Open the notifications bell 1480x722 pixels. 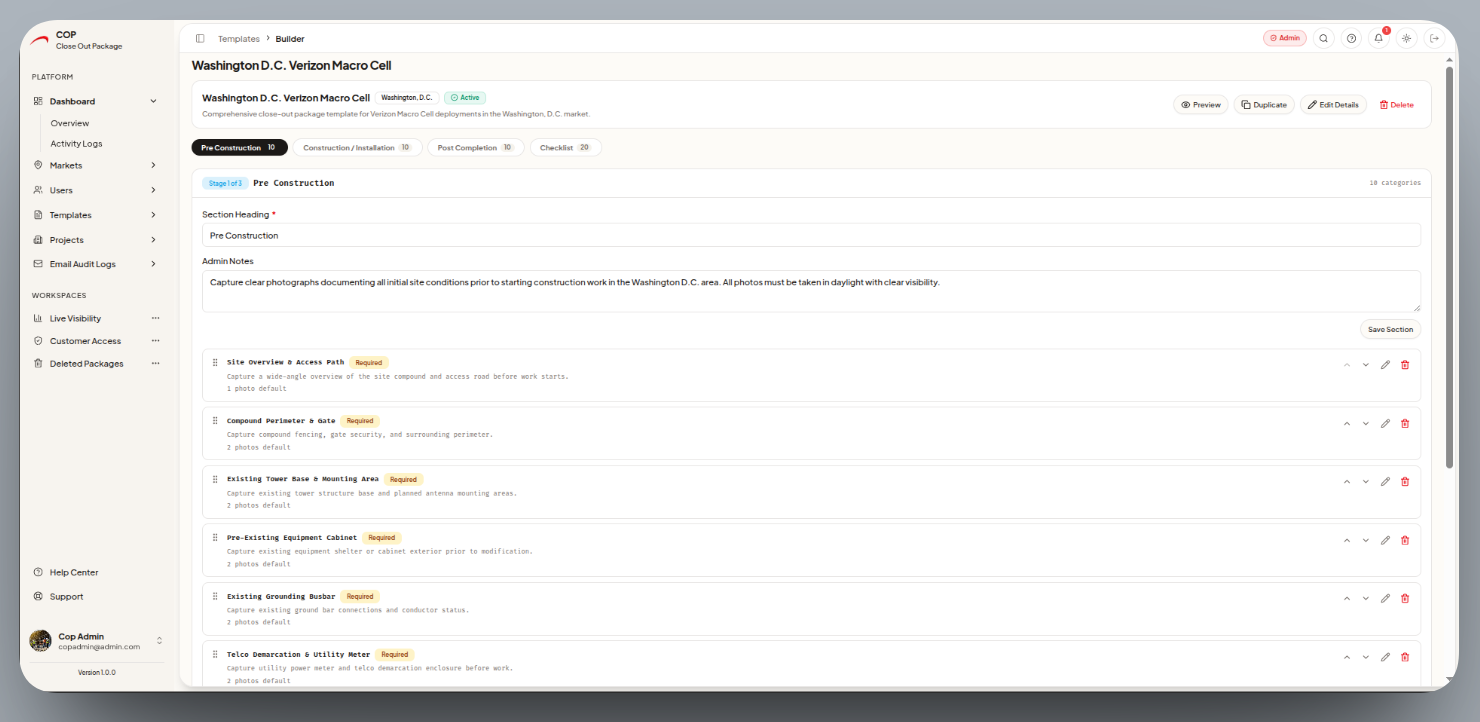click(x=1379, y=38)
